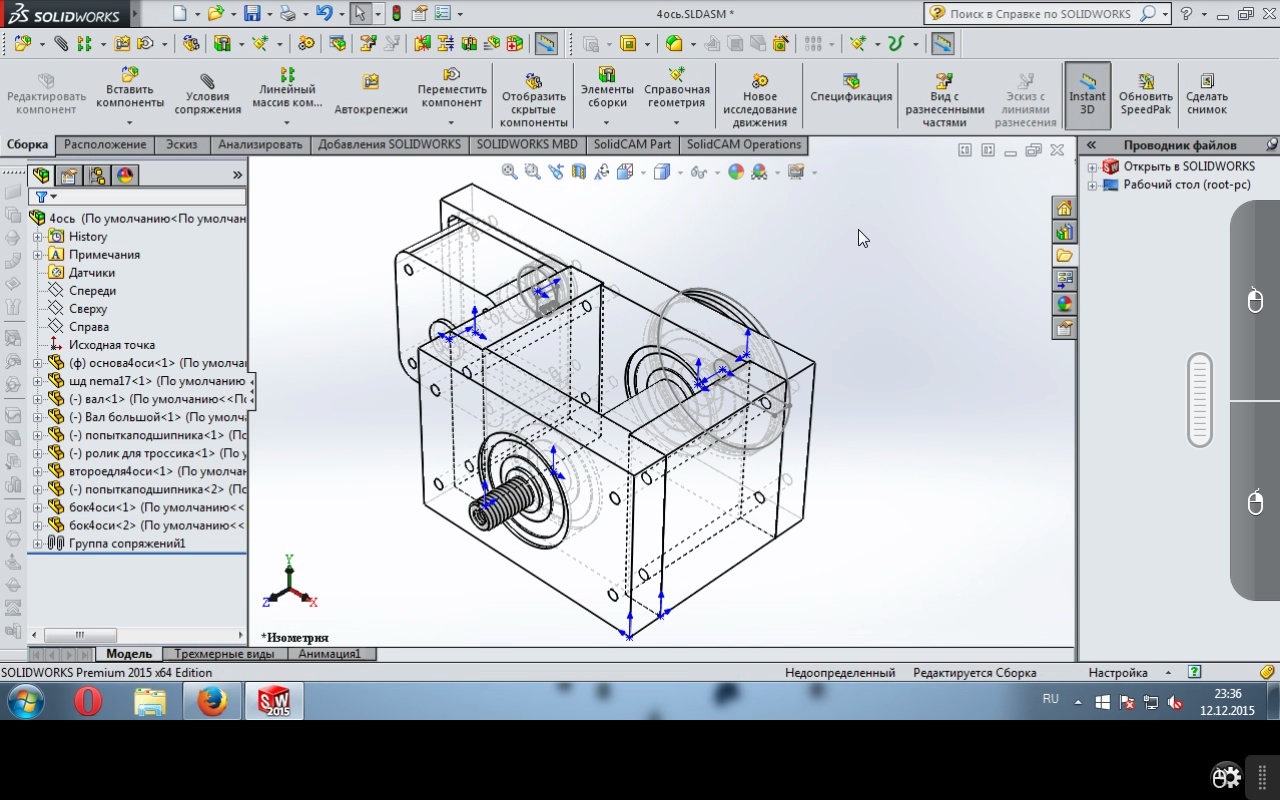
Task: Start Новое исследование движения
Action: (x=760, y=100)
